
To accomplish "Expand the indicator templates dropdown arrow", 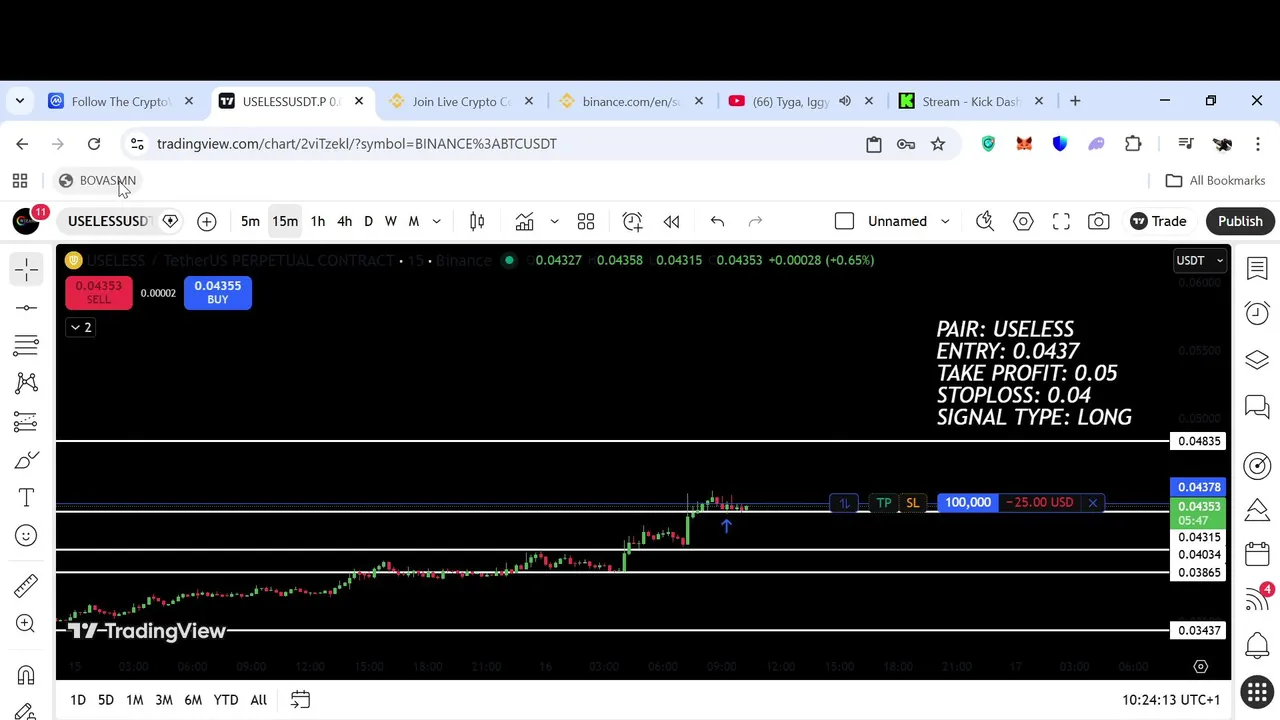I will tap(554, 221).
